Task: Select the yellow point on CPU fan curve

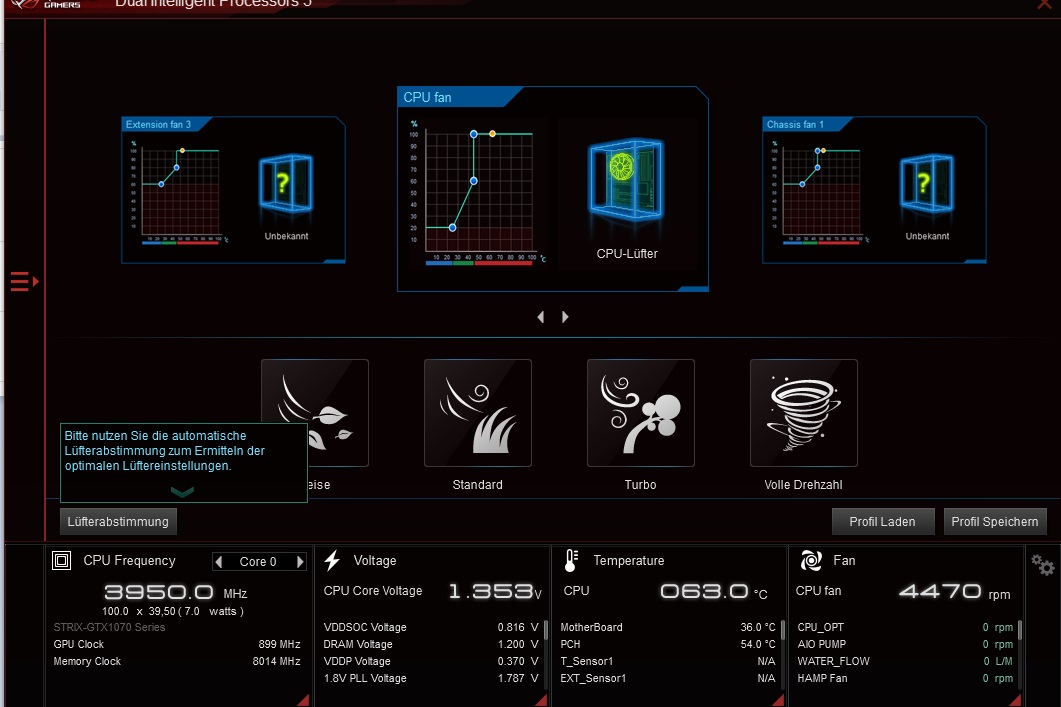Action: (493, 134)
